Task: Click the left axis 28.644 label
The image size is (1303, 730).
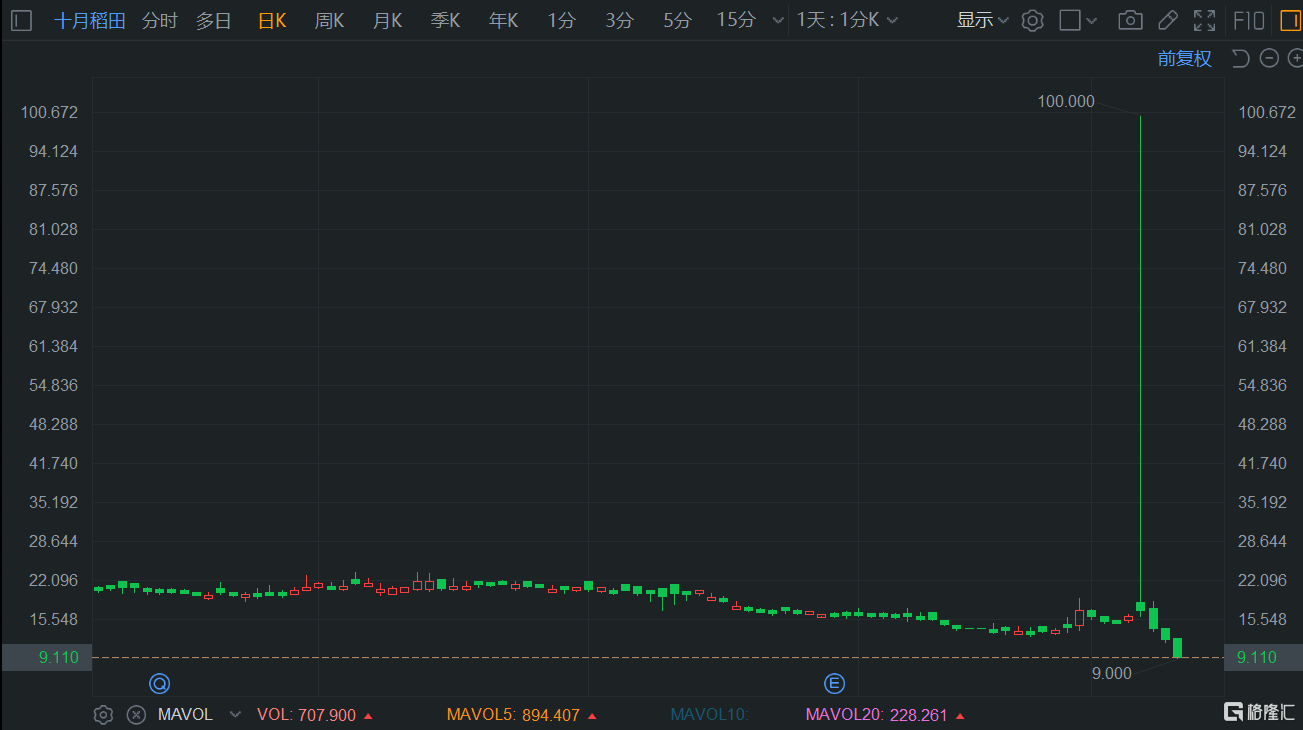Action: 53,541
